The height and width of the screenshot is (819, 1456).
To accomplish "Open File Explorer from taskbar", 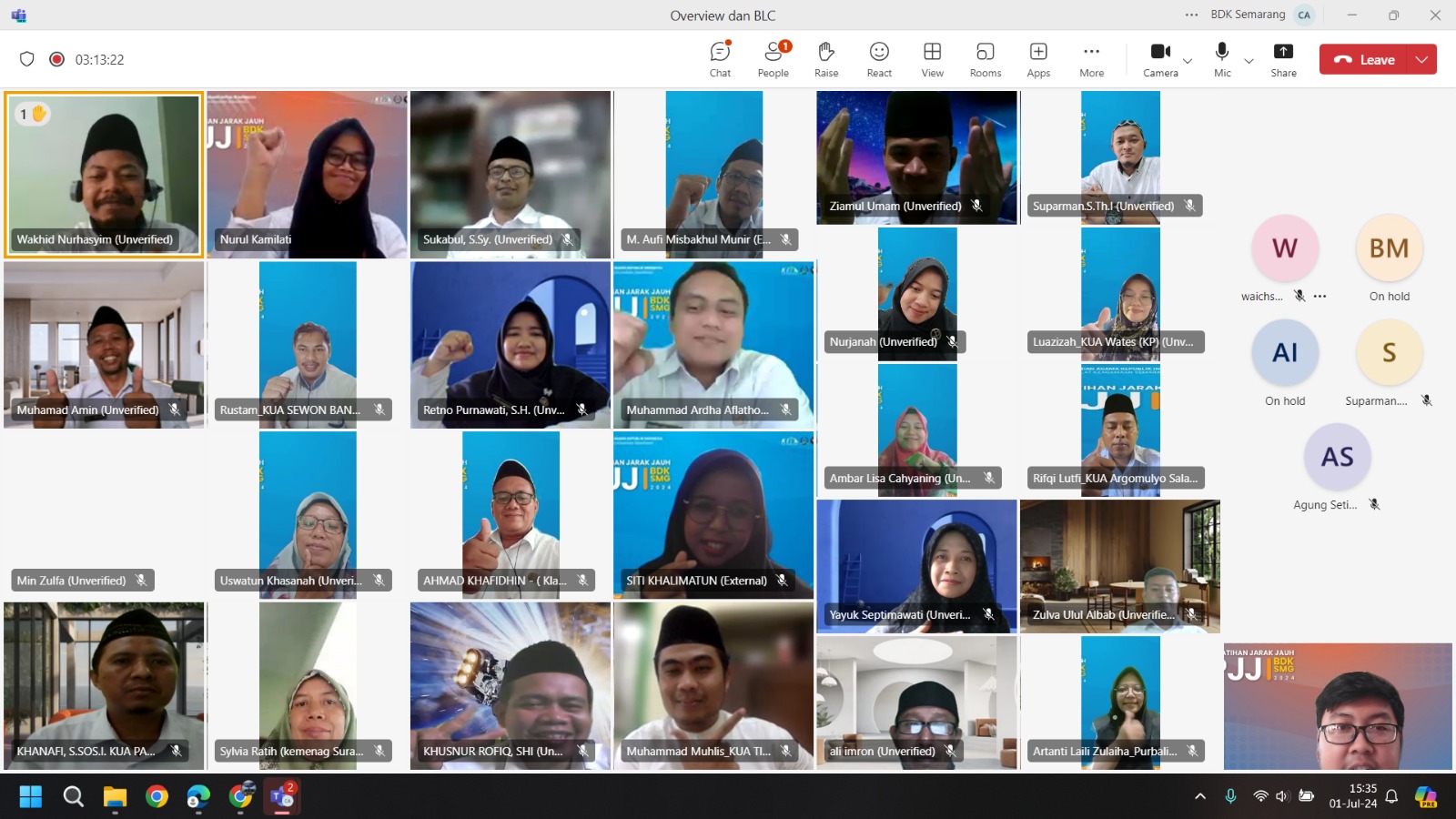I will point(115,797).
